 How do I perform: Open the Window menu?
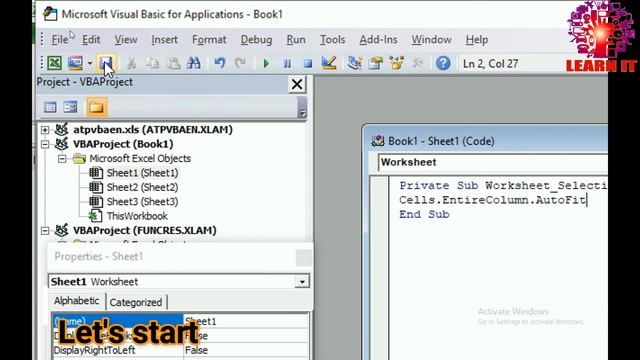point(431,40)
